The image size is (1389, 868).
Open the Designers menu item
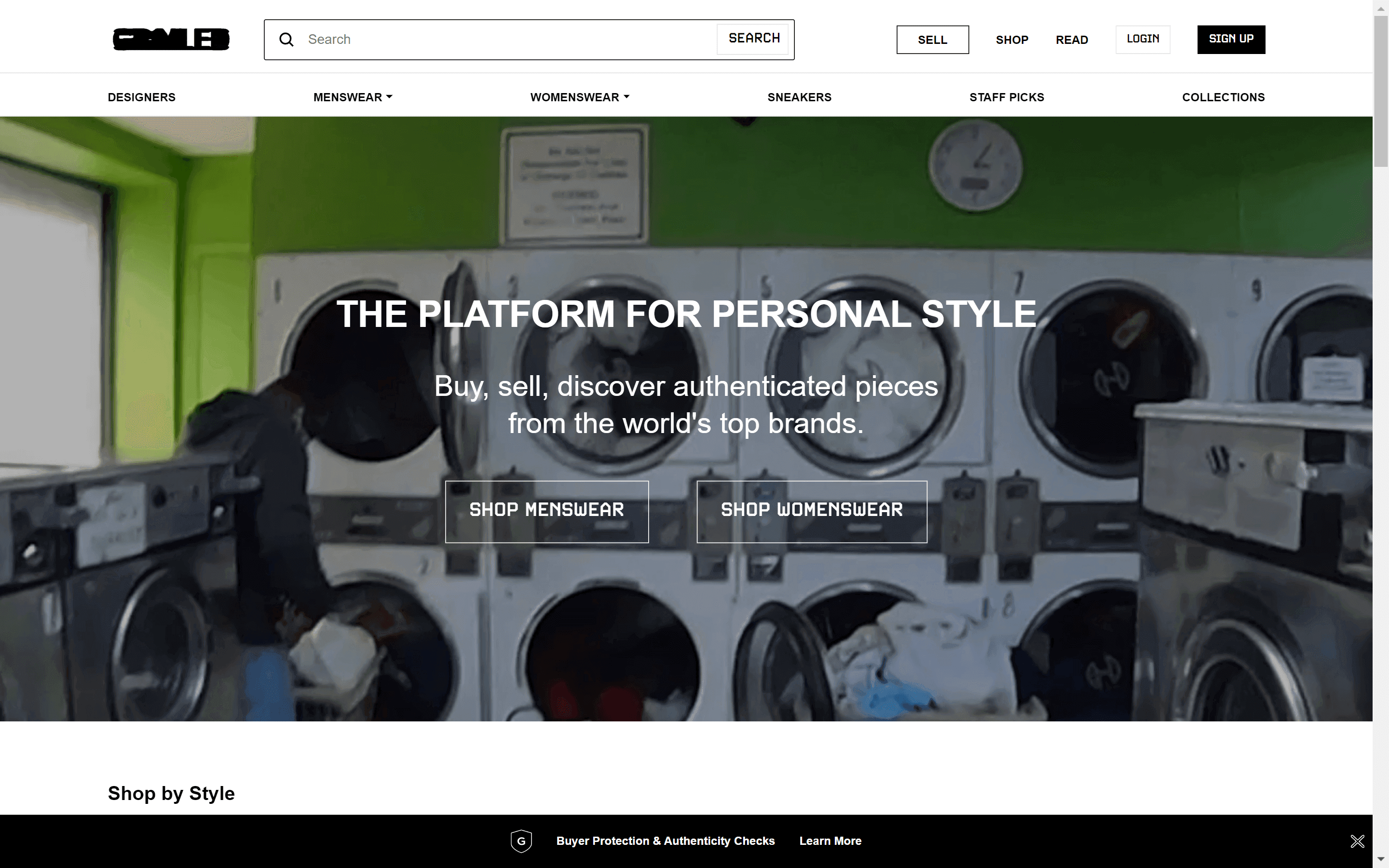[141, 97]
